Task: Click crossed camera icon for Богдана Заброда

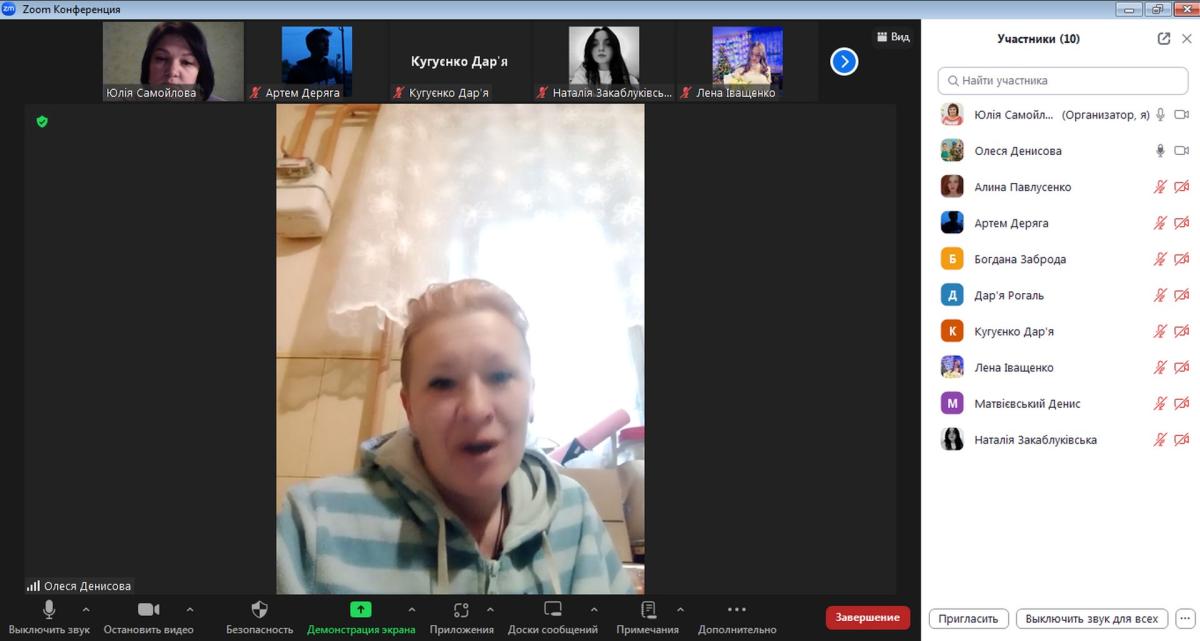Action: click(1181, 259)
